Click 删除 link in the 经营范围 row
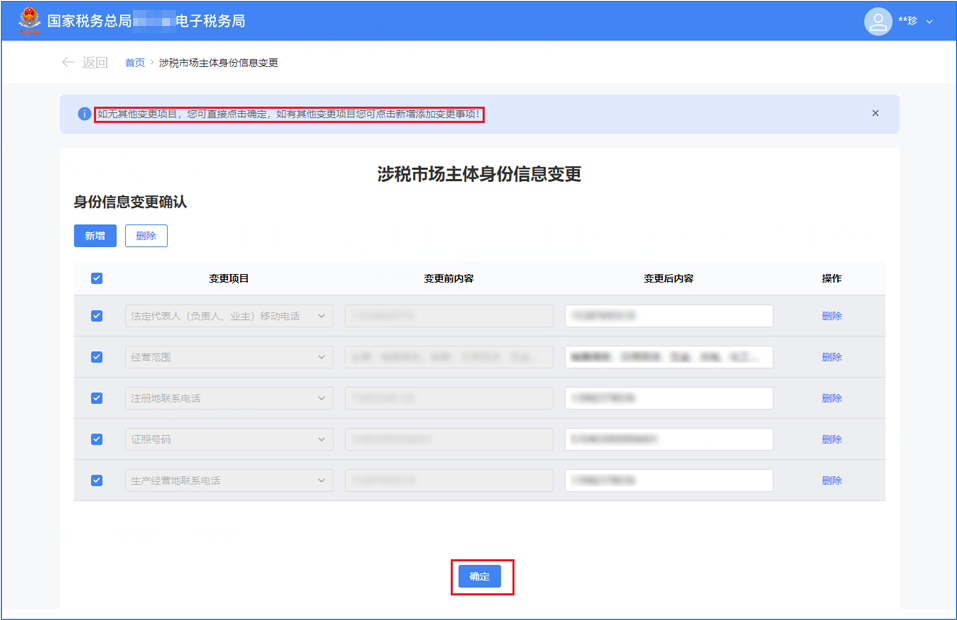Viewport: 957px width, 620px height. pos(831,357)
